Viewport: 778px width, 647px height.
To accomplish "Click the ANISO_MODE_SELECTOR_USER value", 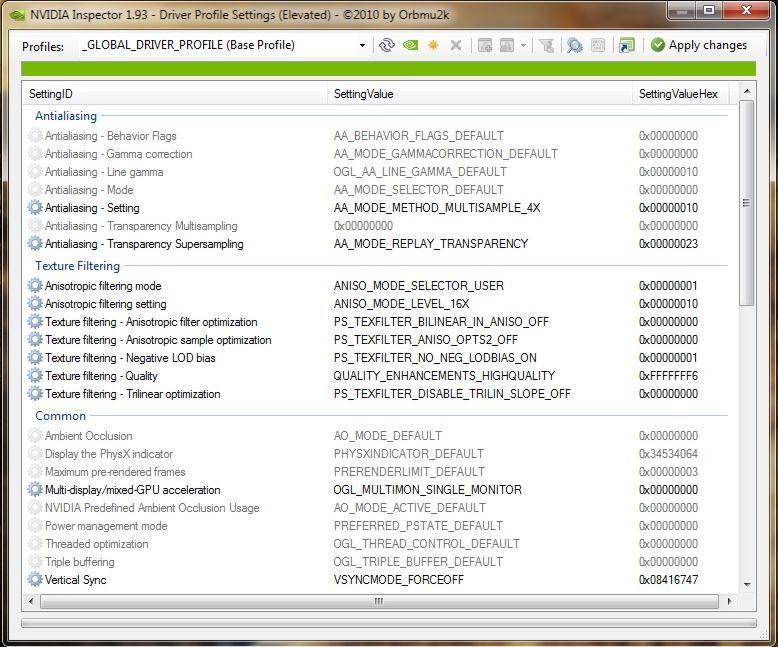I will (418, 286).
